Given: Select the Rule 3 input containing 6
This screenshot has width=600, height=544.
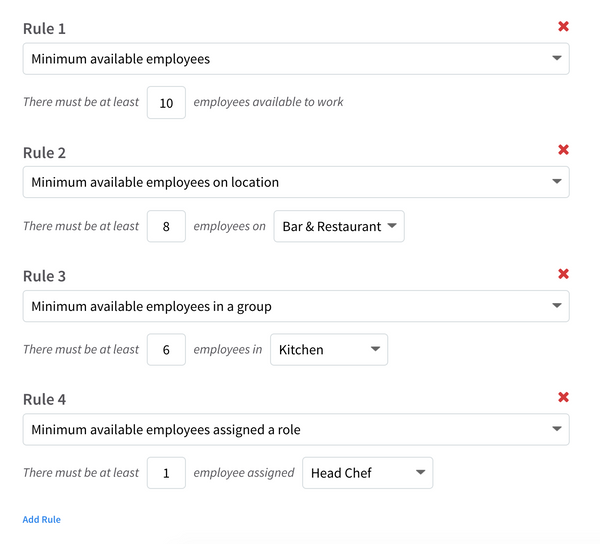Looking at the screenshot, I should pyautogui.click(x=166, y=350).
